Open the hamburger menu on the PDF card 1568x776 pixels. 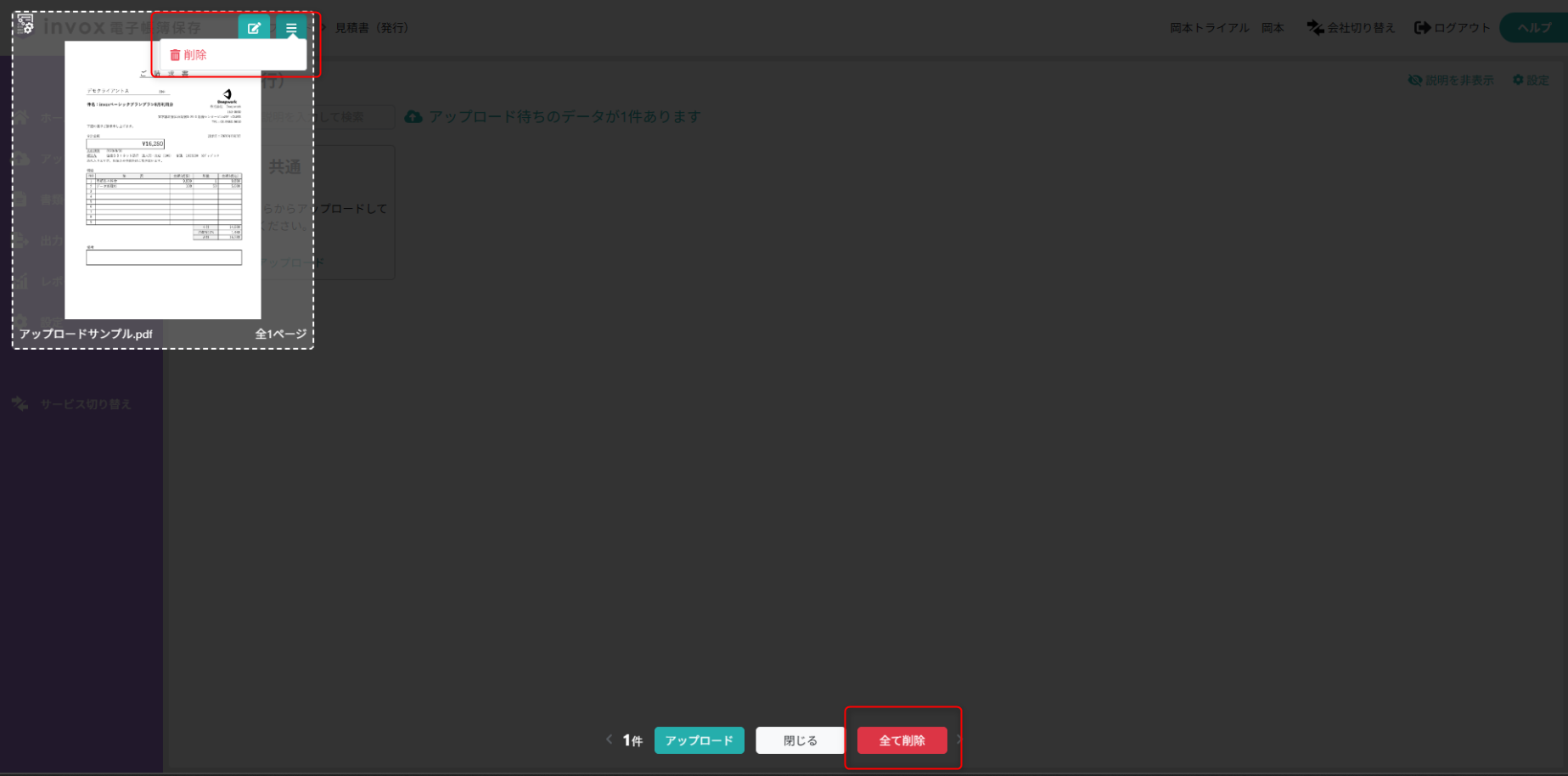point(291,27)
